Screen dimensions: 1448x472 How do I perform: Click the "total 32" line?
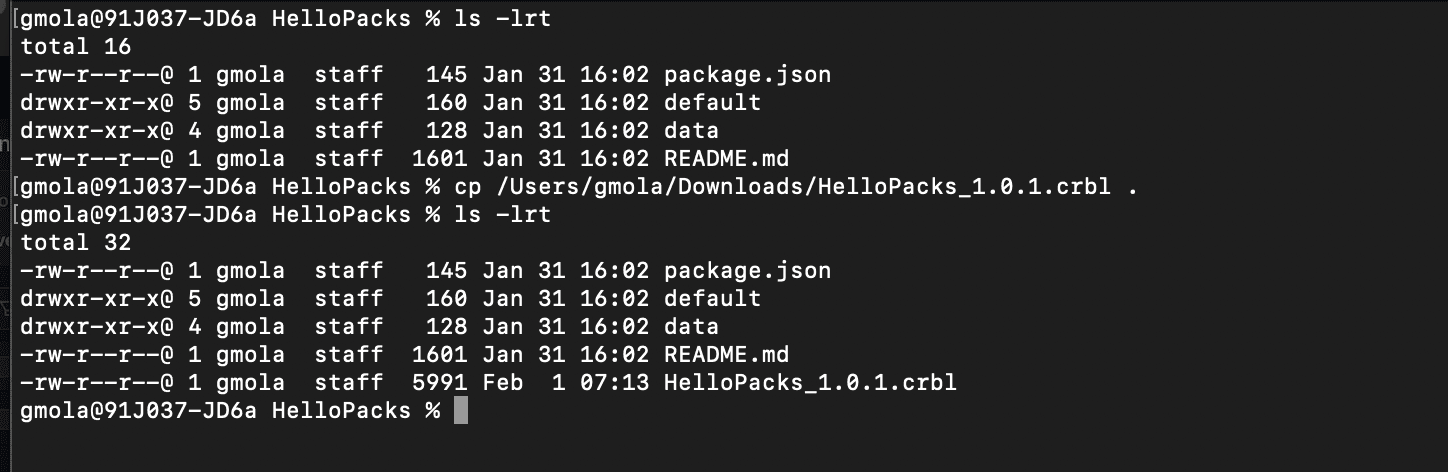[x=76, y=243]
